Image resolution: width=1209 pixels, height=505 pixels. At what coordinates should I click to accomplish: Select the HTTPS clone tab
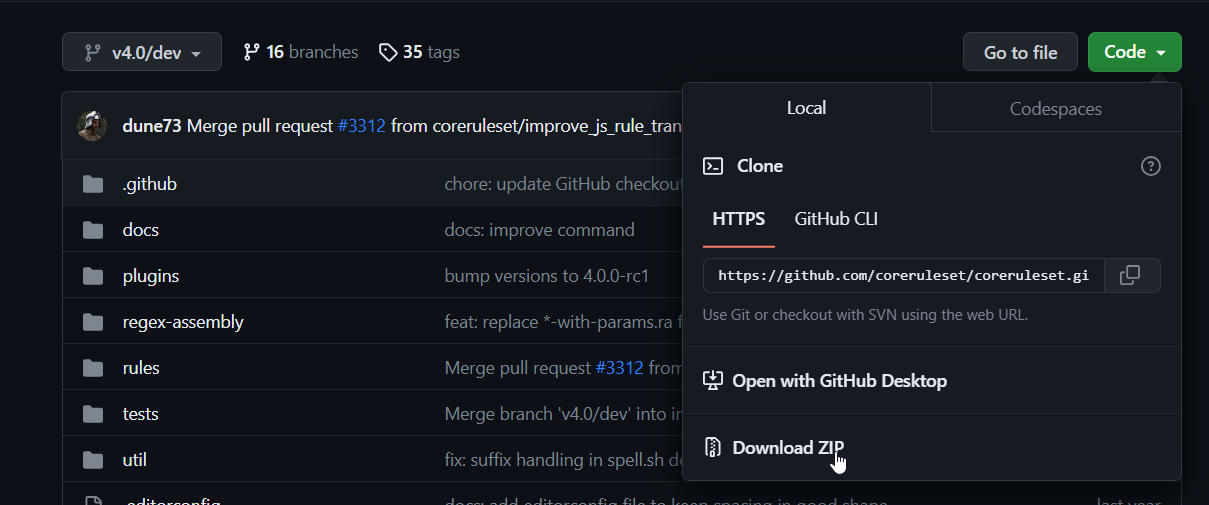[x=739, y=219]
